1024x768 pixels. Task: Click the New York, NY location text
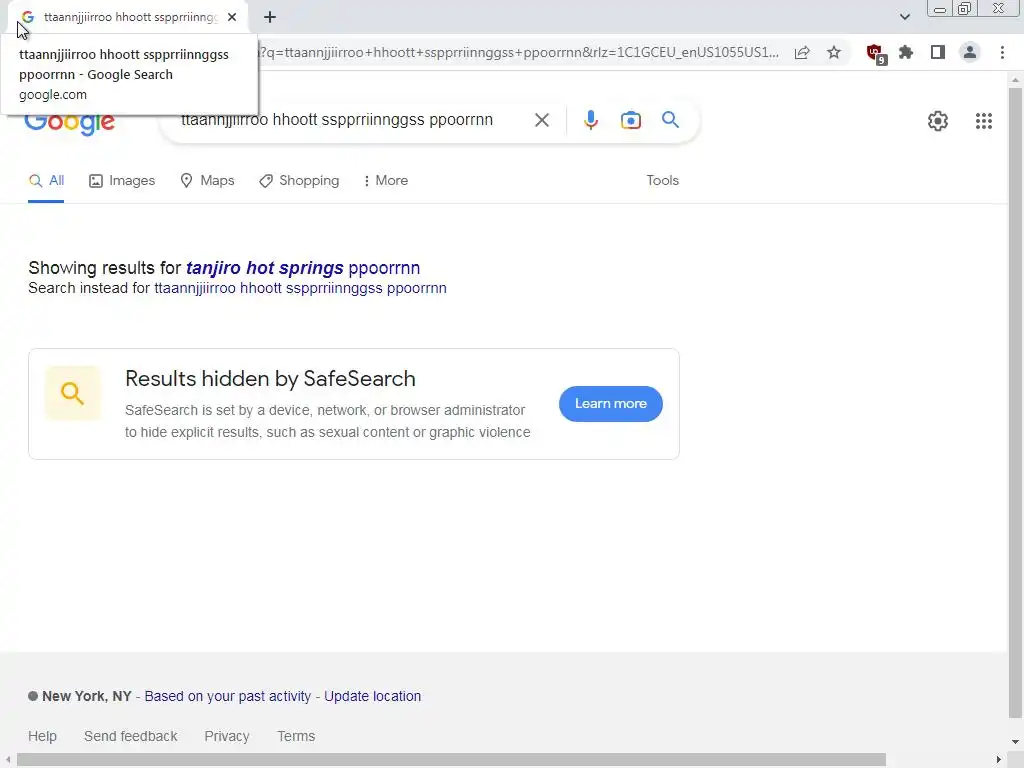click(87, 696)
